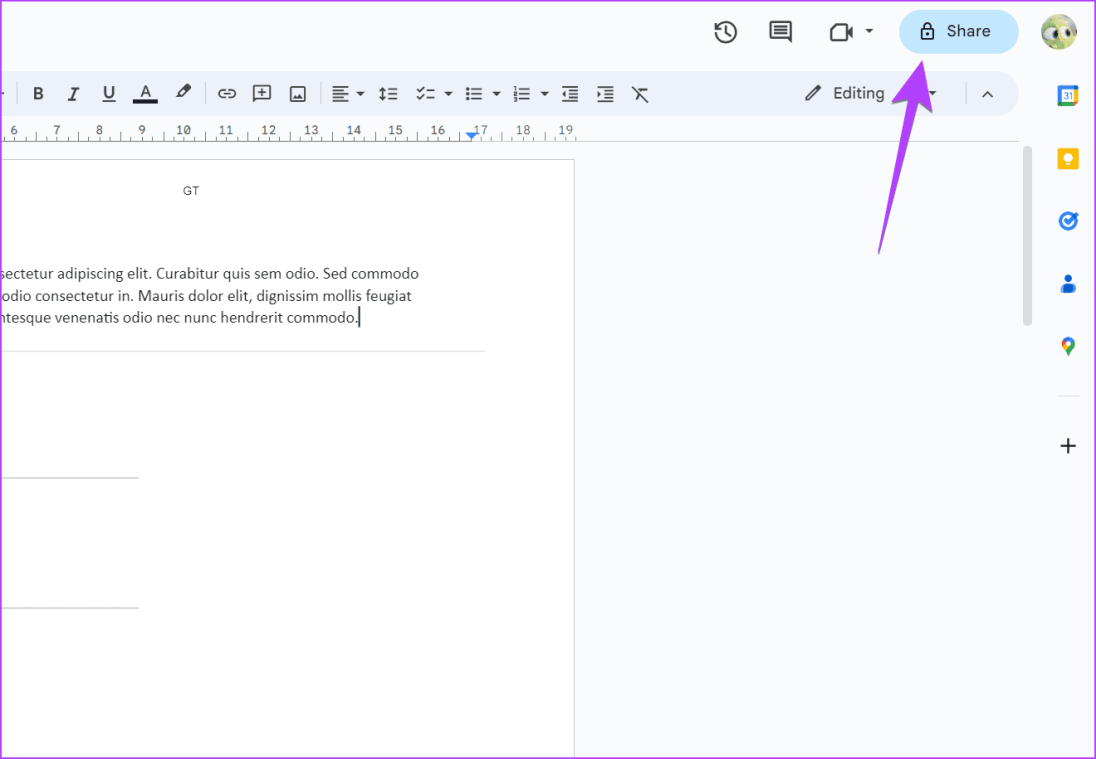Open Google Keep in side panel
1096x759 pixels.
(x=1067, y=158)
